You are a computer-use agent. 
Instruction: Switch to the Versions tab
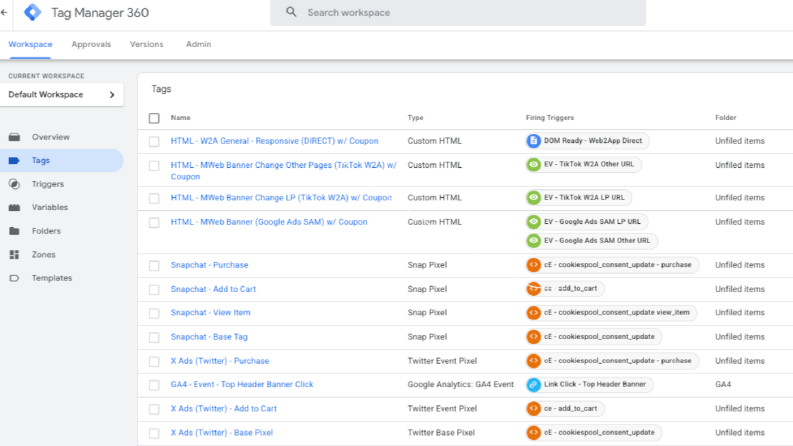[147, 44]
